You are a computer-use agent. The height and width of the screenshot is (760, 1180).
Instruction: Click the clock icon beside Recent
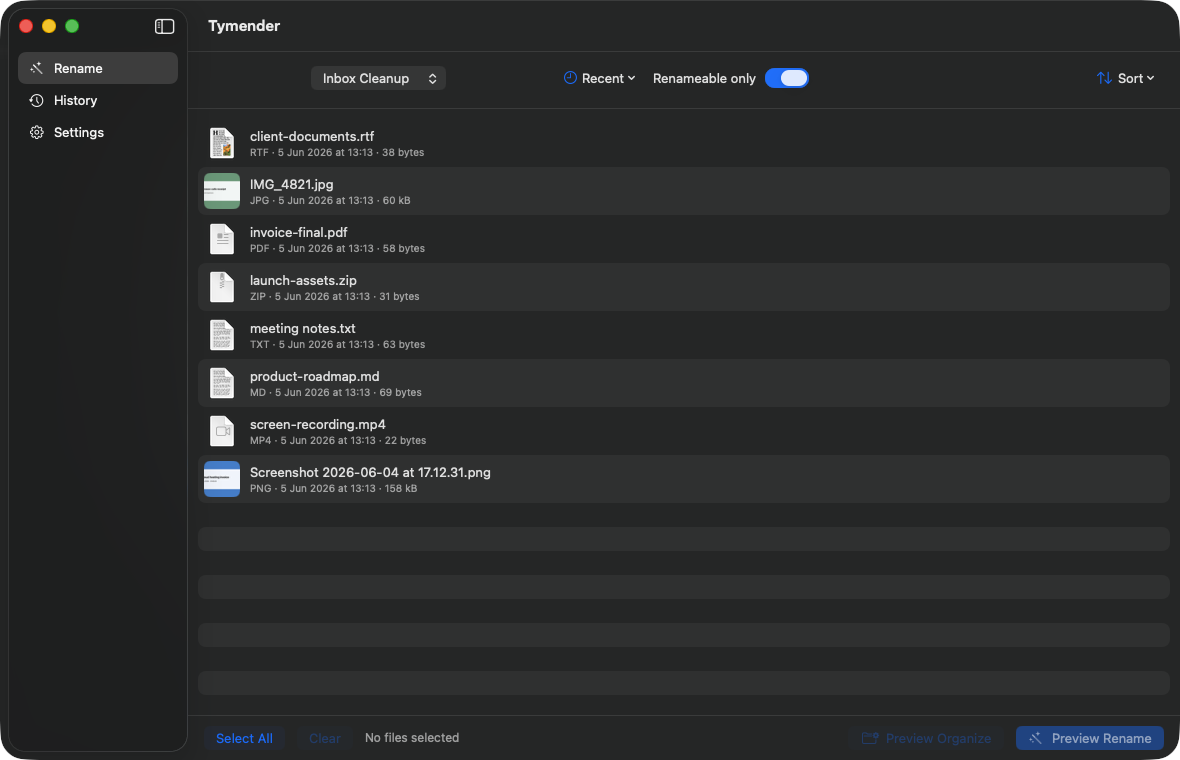[x=570, y=78]
